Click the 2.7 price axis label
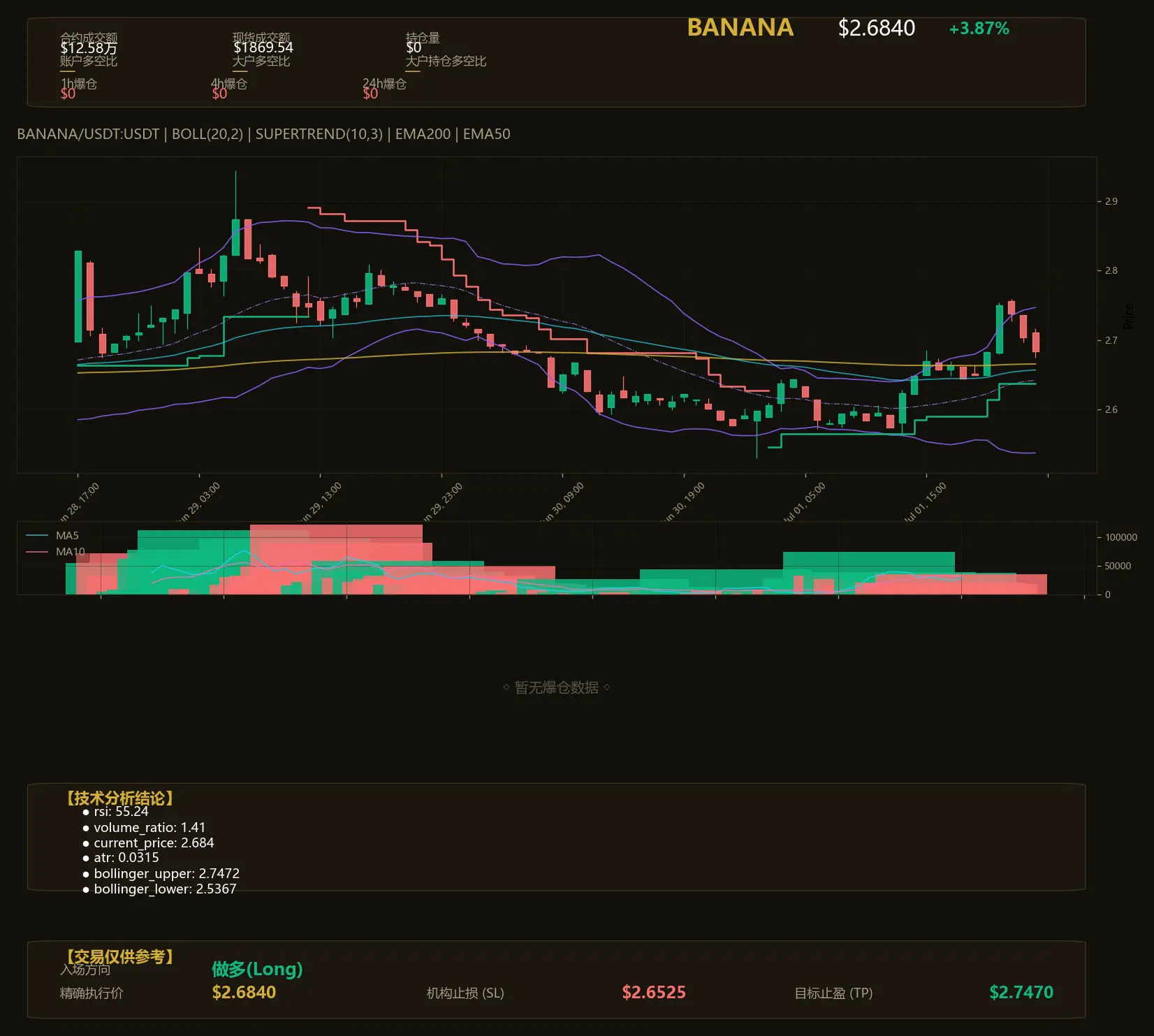Image resolution: width=1154 pixels, height=1036 pixels. (x=1111, y=340)
